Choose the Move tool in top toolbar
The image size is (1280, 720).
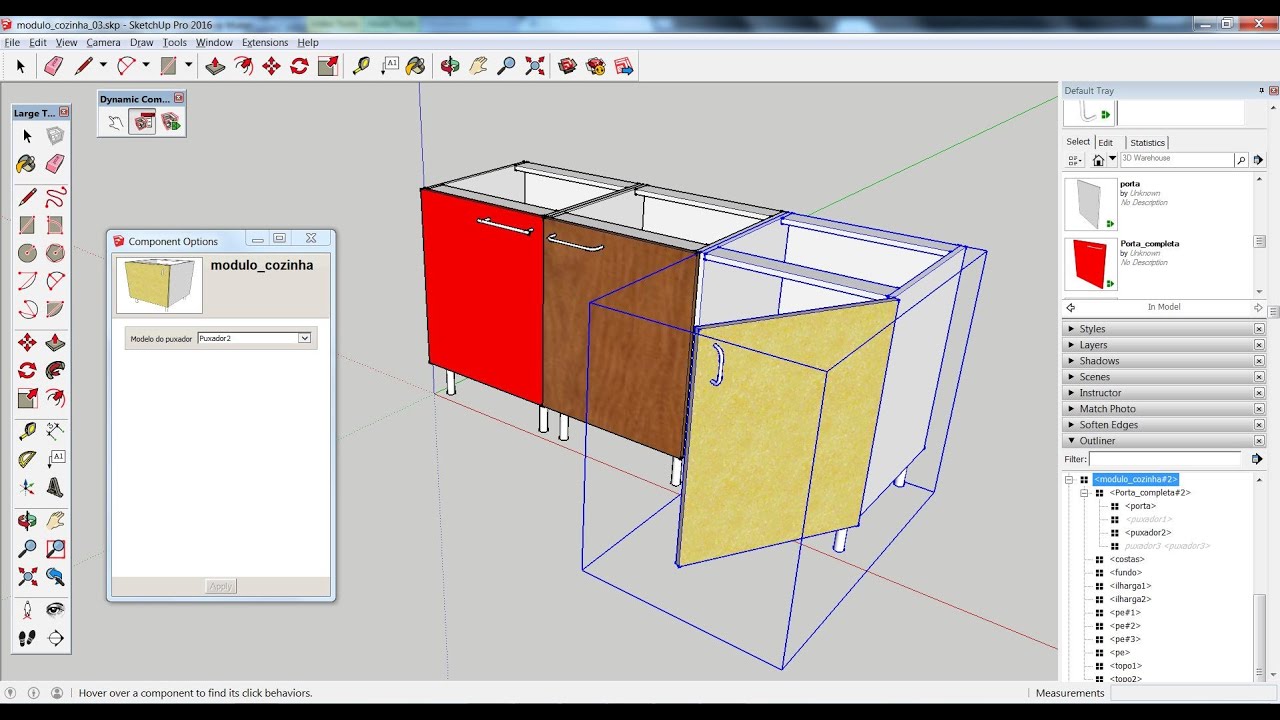tap(271, 66)
